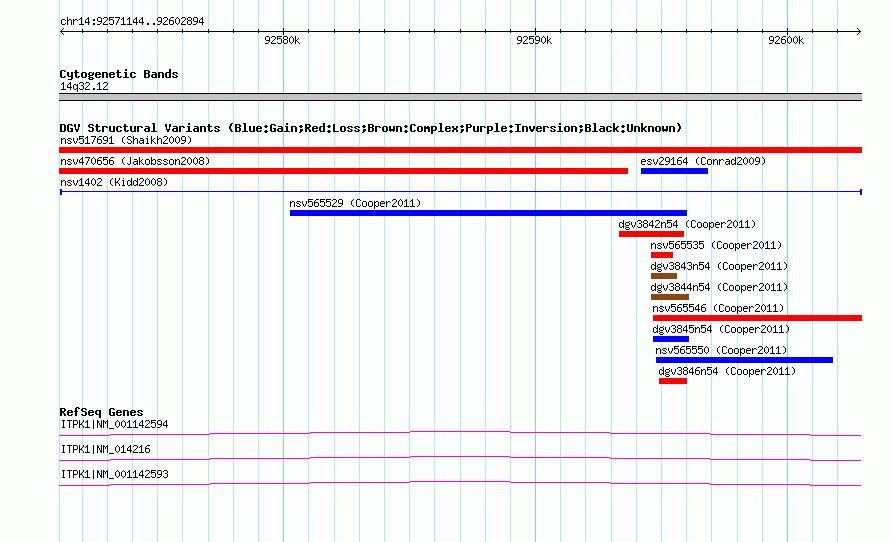Click the nsv565546 red loss bar
The width and height of the screenshot is (890, 542).
pos(757,318)
